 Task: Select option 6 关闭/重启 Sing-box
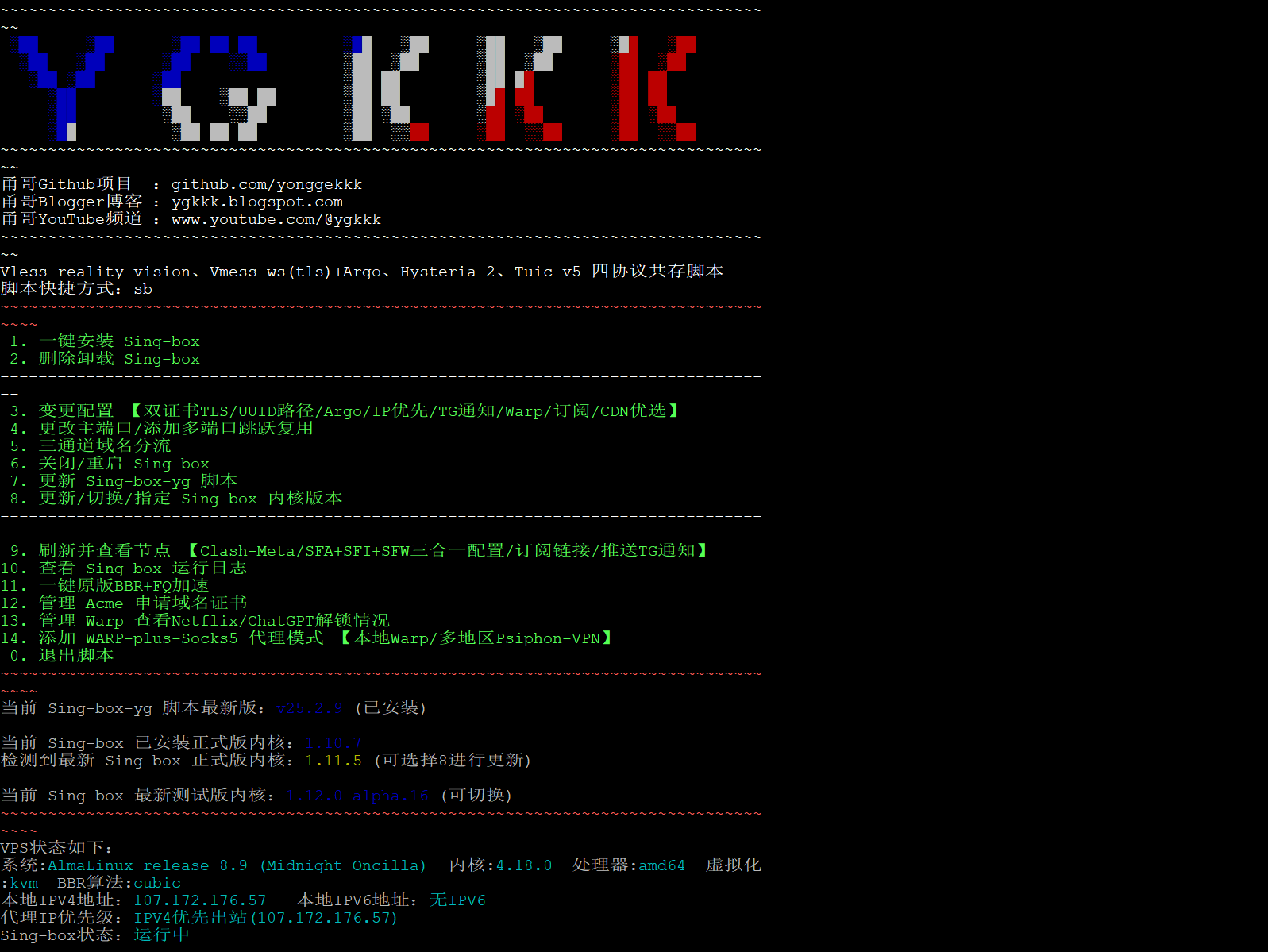click(123, 464)
